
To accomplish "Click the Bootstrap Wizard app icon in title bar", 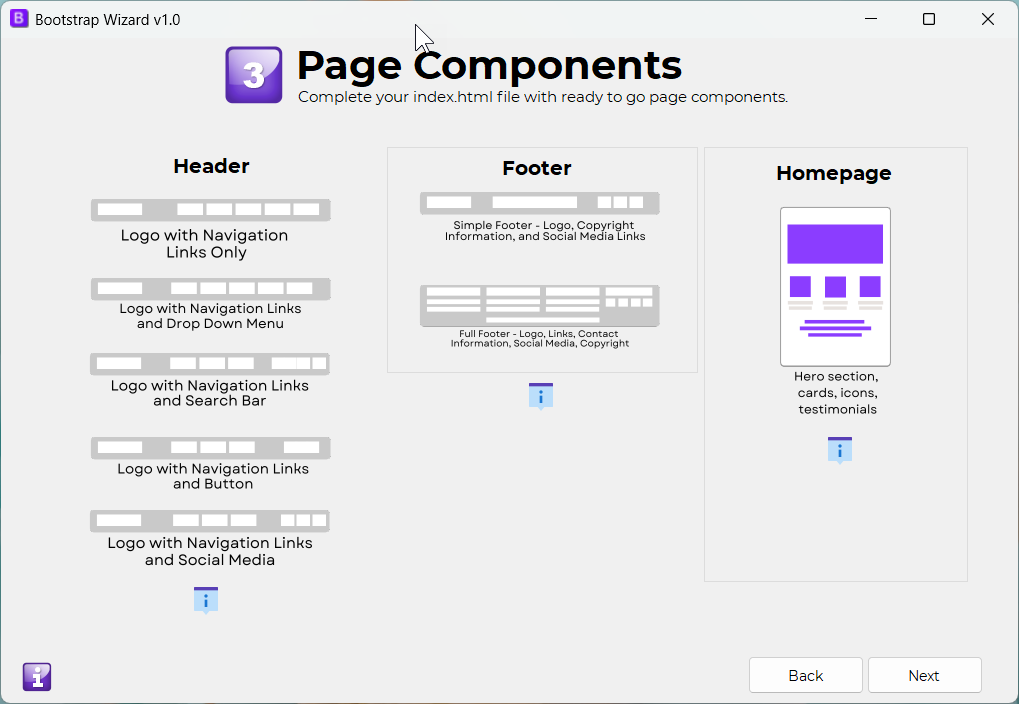I will (x=19, y=19).
